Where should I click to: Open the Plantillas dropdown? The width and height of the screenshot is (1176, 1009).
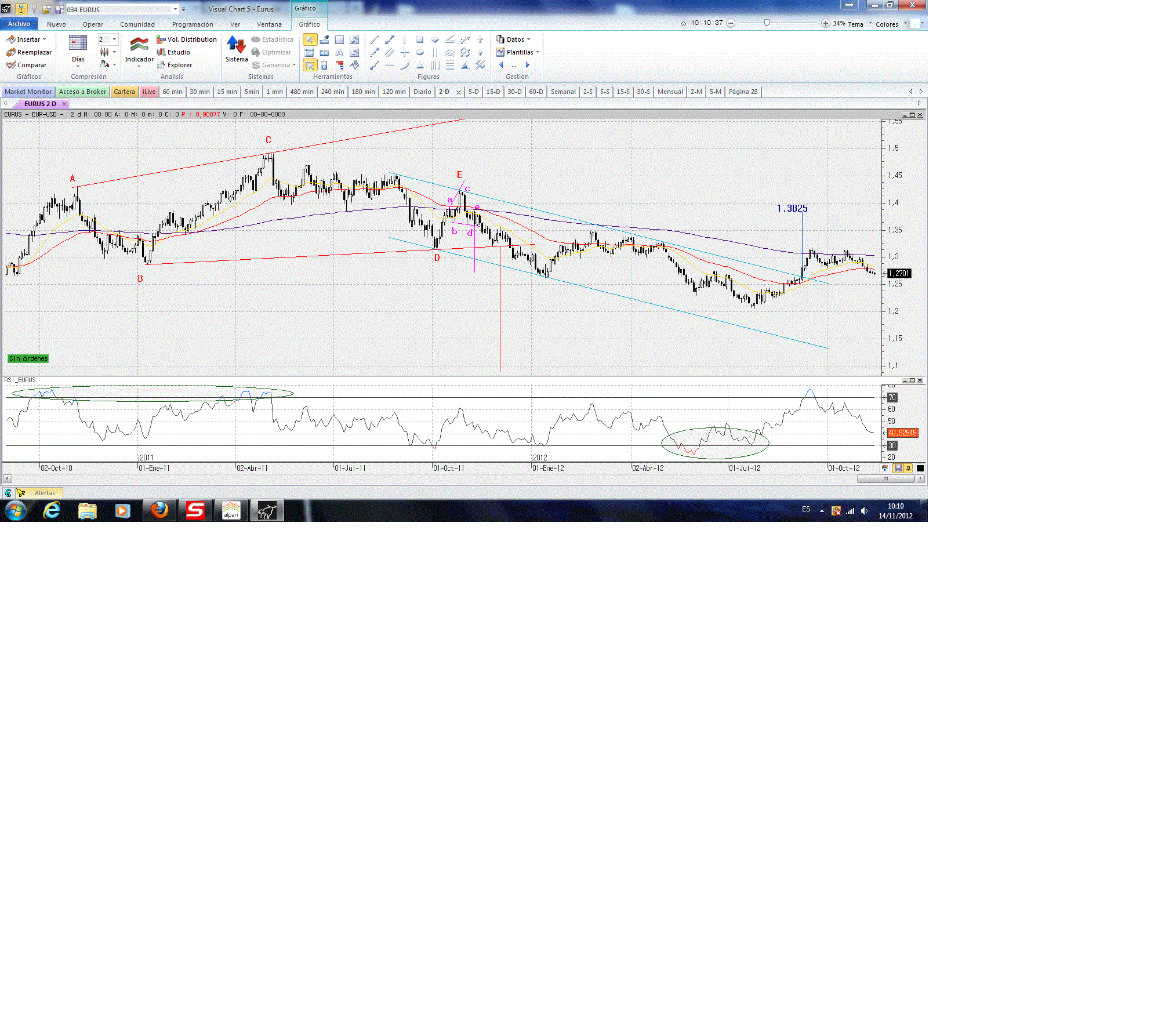(519, 52)
